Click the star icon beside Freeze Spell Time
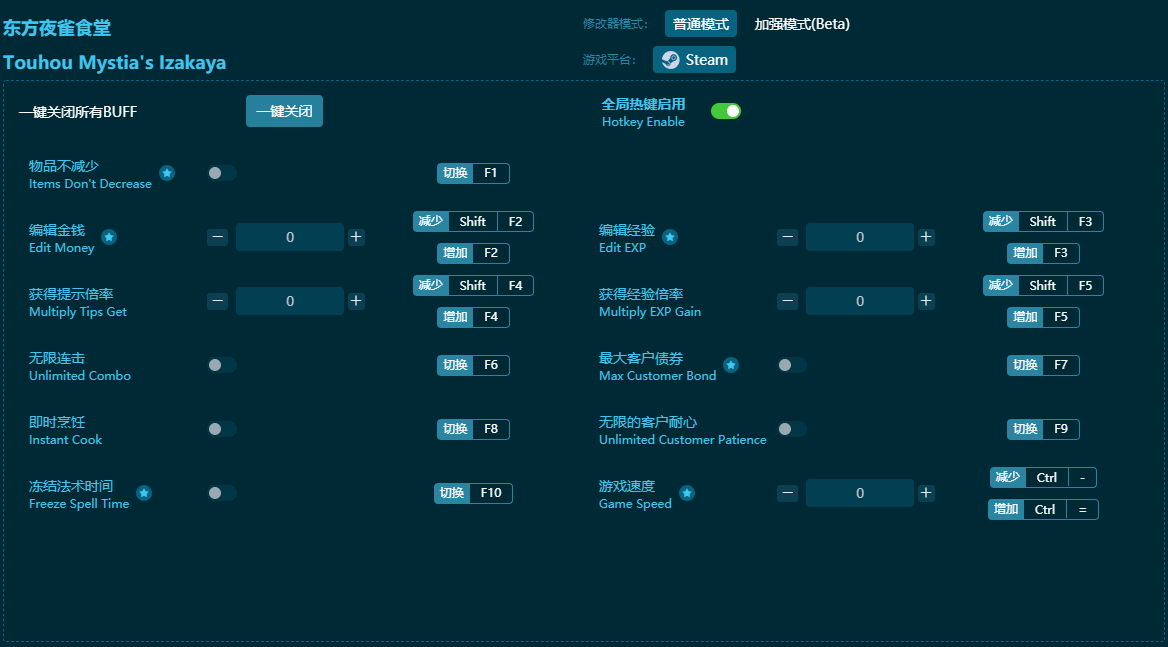Screen dimensions: 1168x647 coord(144,493)
